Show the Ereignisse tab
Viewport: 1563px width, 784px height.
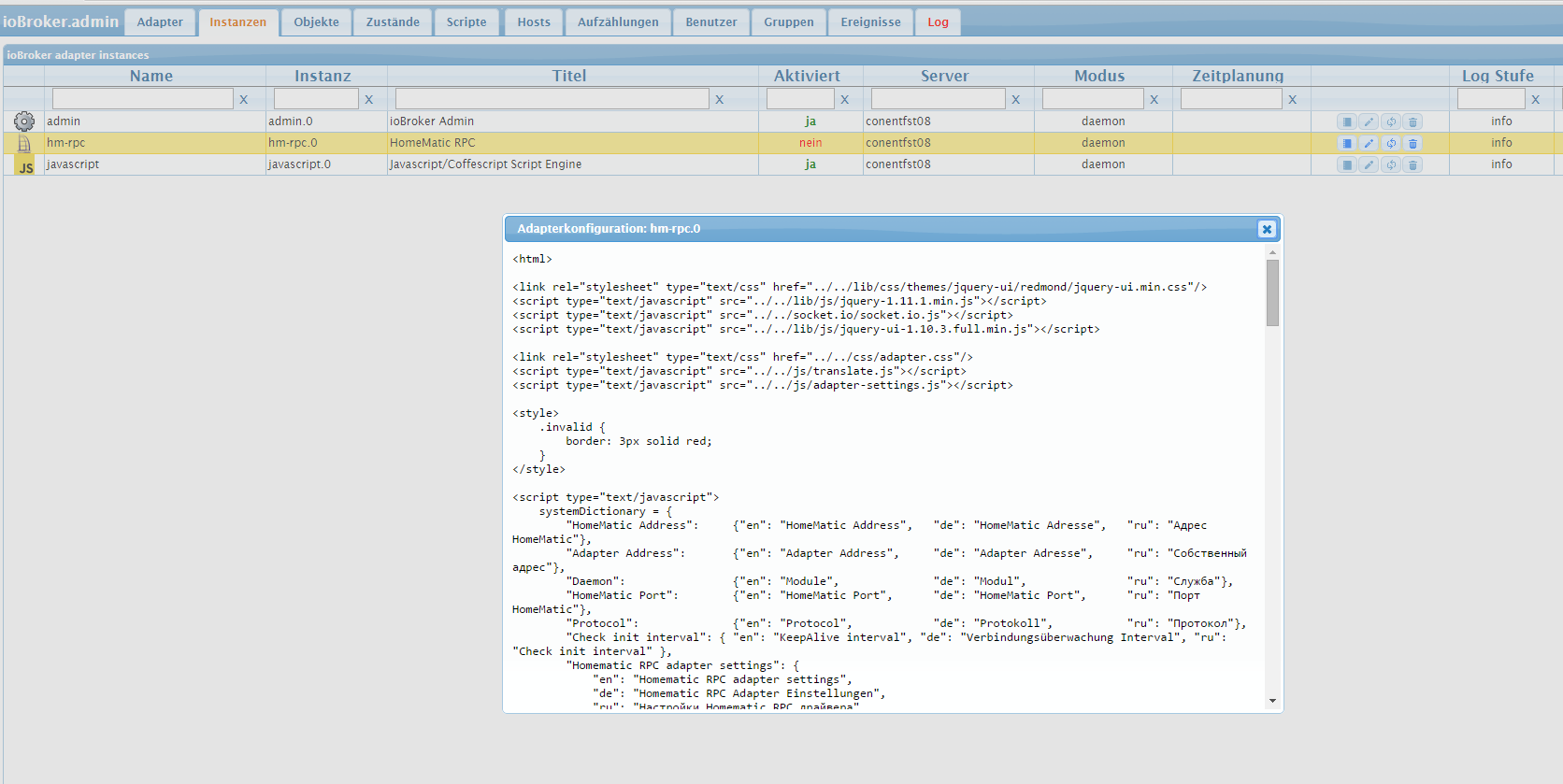click(870, 22)
